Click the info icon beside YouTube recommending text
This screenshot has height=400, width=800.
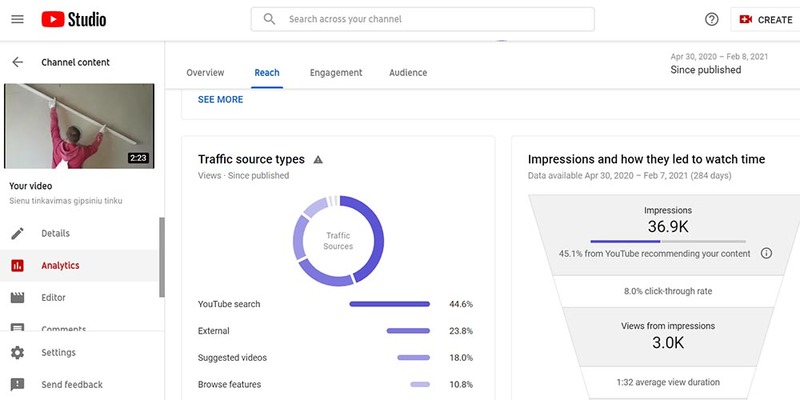pyautogui.click(x=766, y=254)
